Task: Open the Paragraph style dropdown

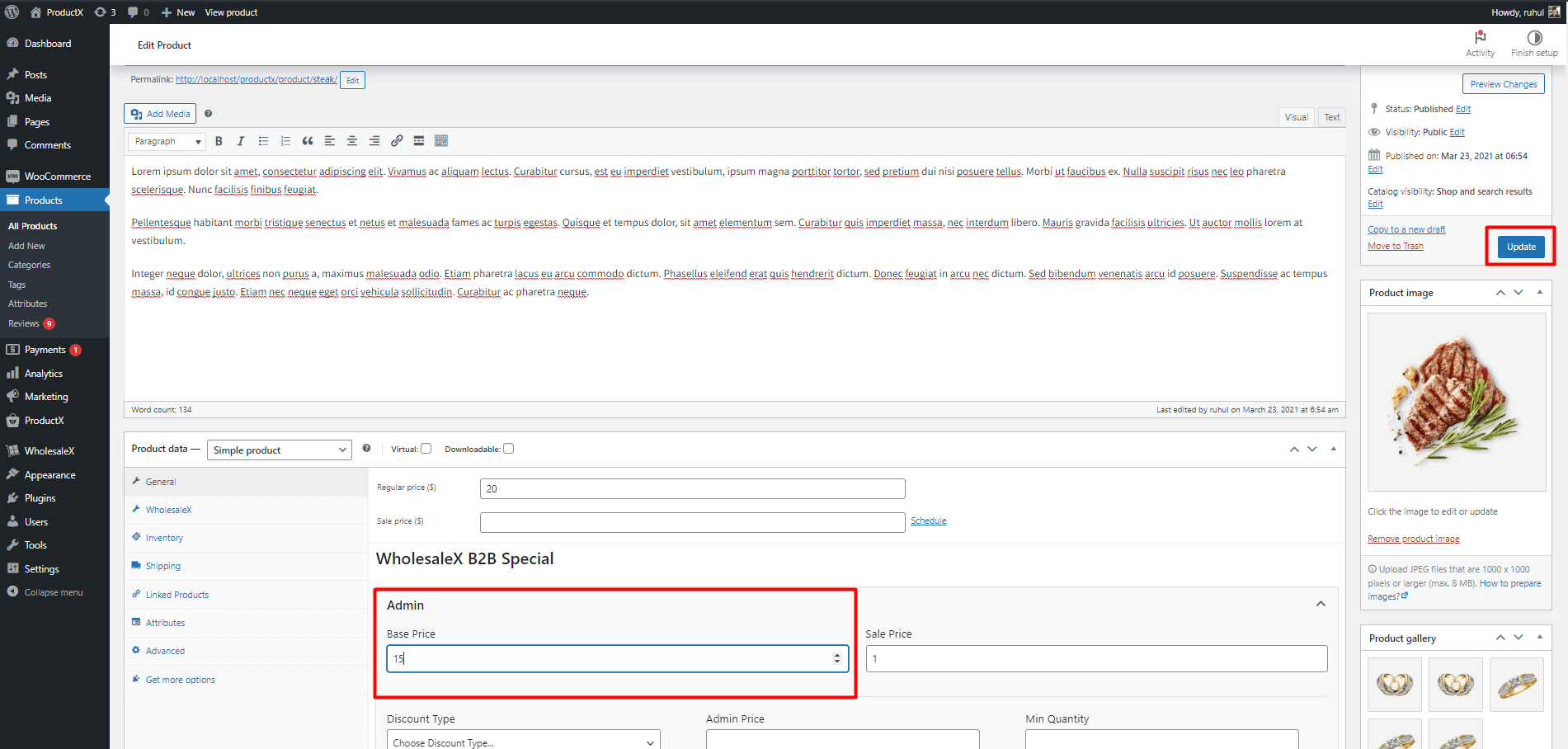Action: click(x=166, y=141)
